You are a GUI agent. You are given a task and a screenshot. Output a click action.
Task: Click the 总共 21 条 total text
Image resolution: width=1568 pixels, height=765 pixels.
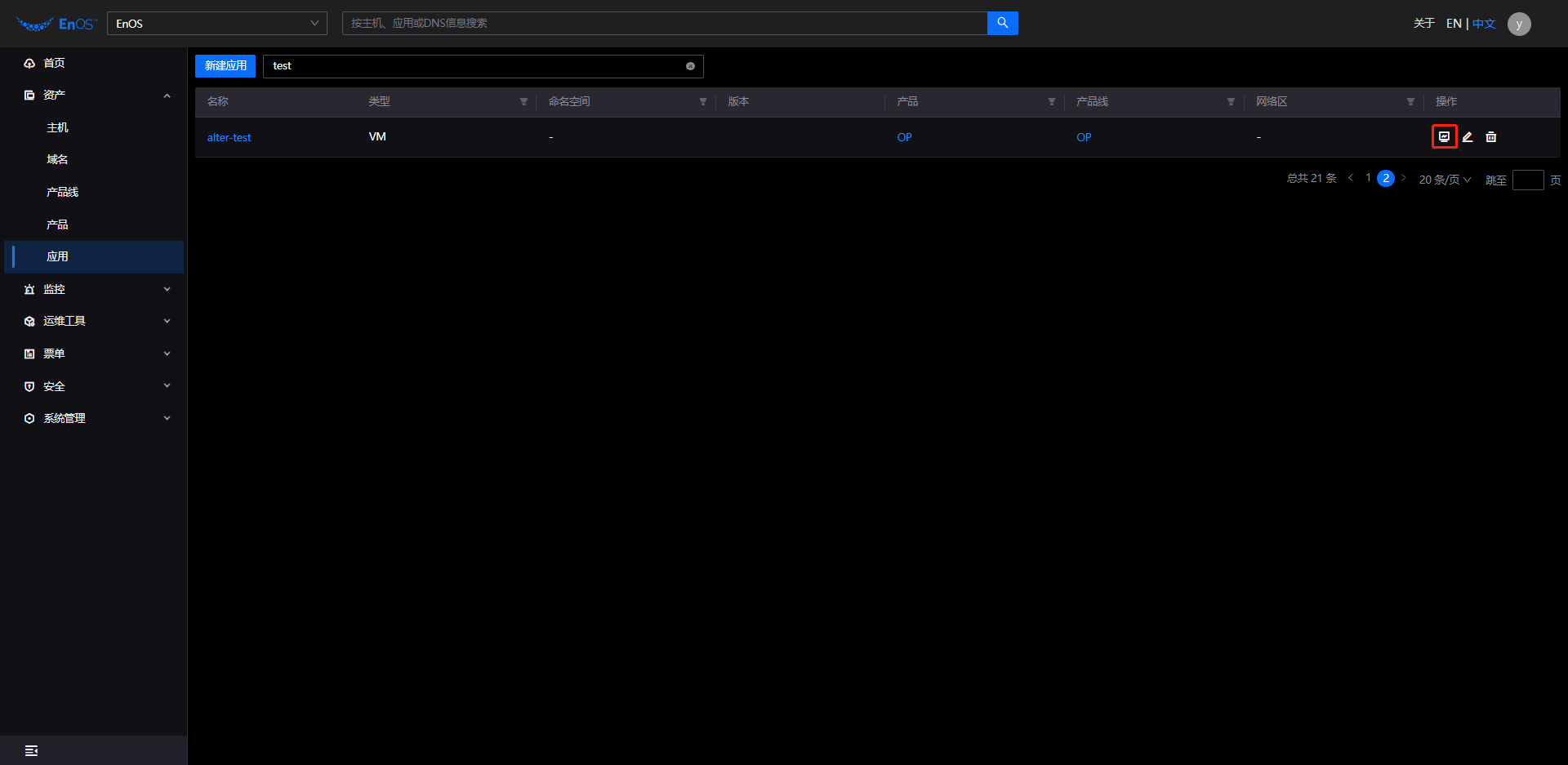(x=1312, y=178)
